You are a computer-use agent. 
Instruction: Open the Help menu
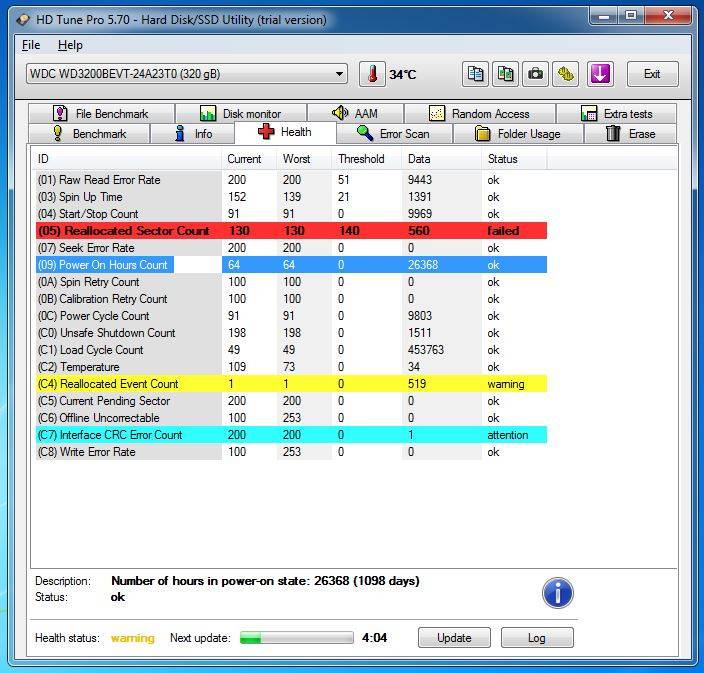(70, 45)
